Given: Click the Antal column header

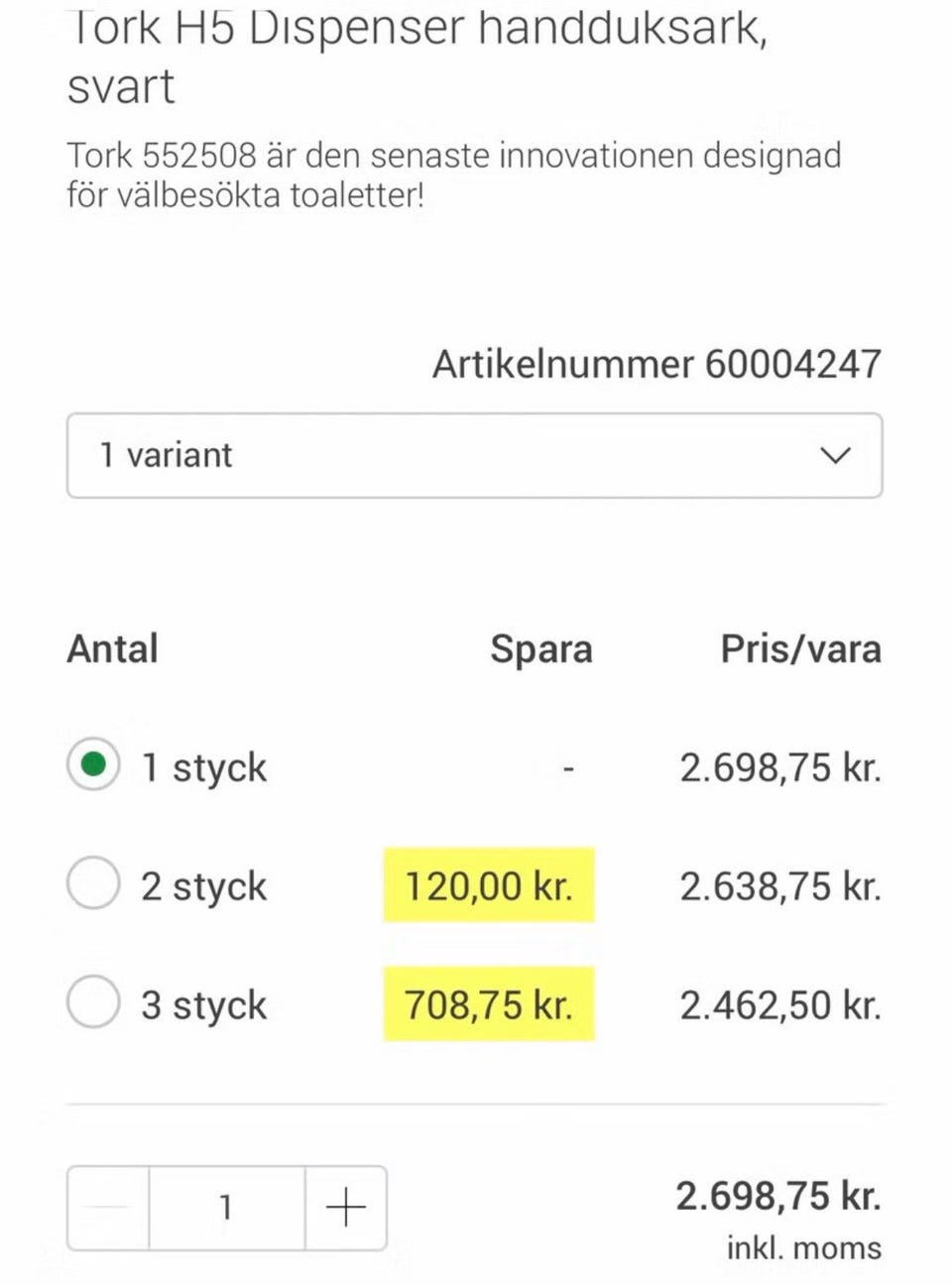Looking at the screenshot, I should [112, 649].
